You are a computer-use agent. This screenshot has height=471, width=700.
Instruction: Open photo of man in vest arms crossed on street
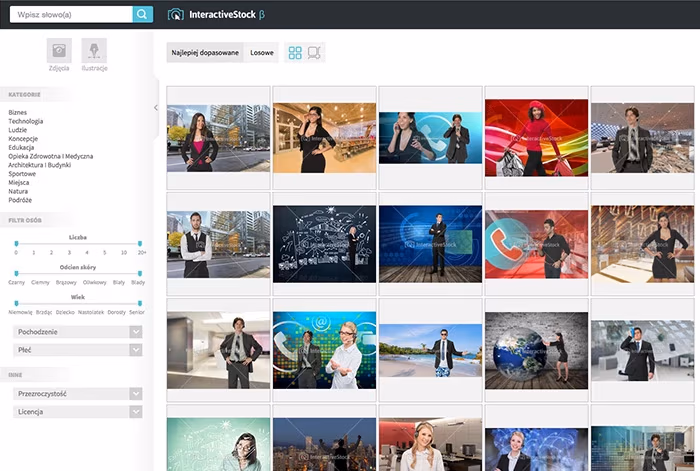tap(218, 245)
